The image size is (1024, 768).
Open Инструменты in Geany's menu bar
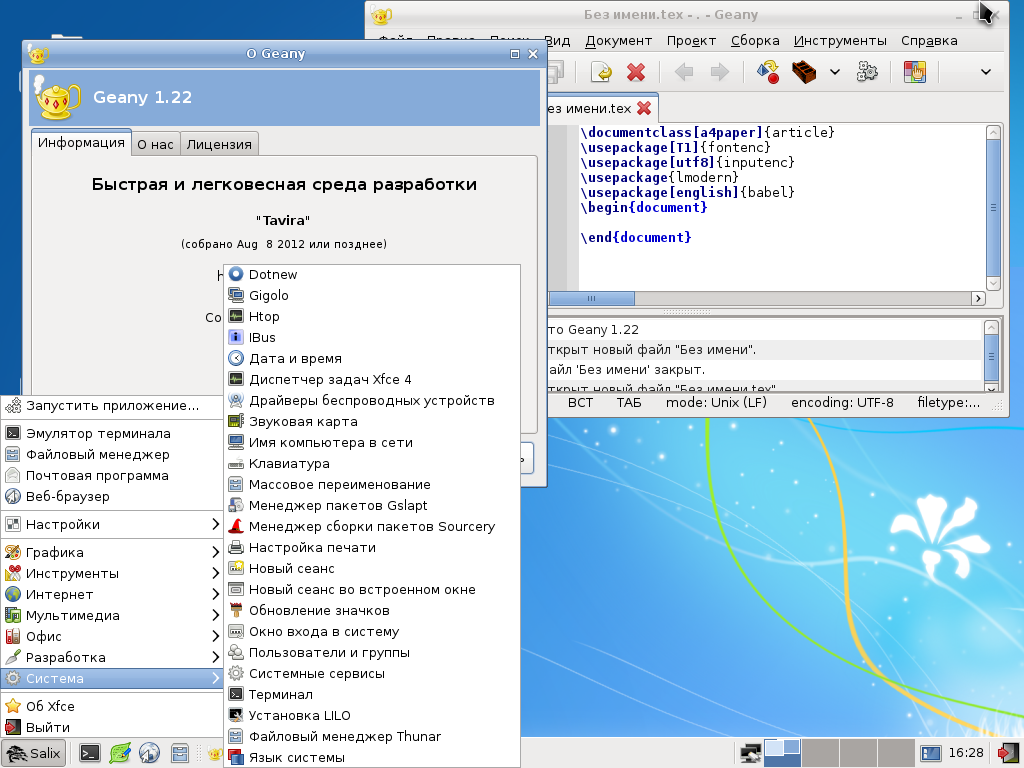point(840,40)
